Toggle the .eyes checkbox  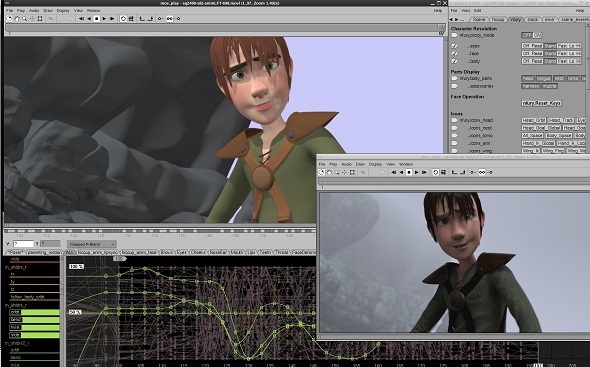pyautogui.click(x=455, y=46)
